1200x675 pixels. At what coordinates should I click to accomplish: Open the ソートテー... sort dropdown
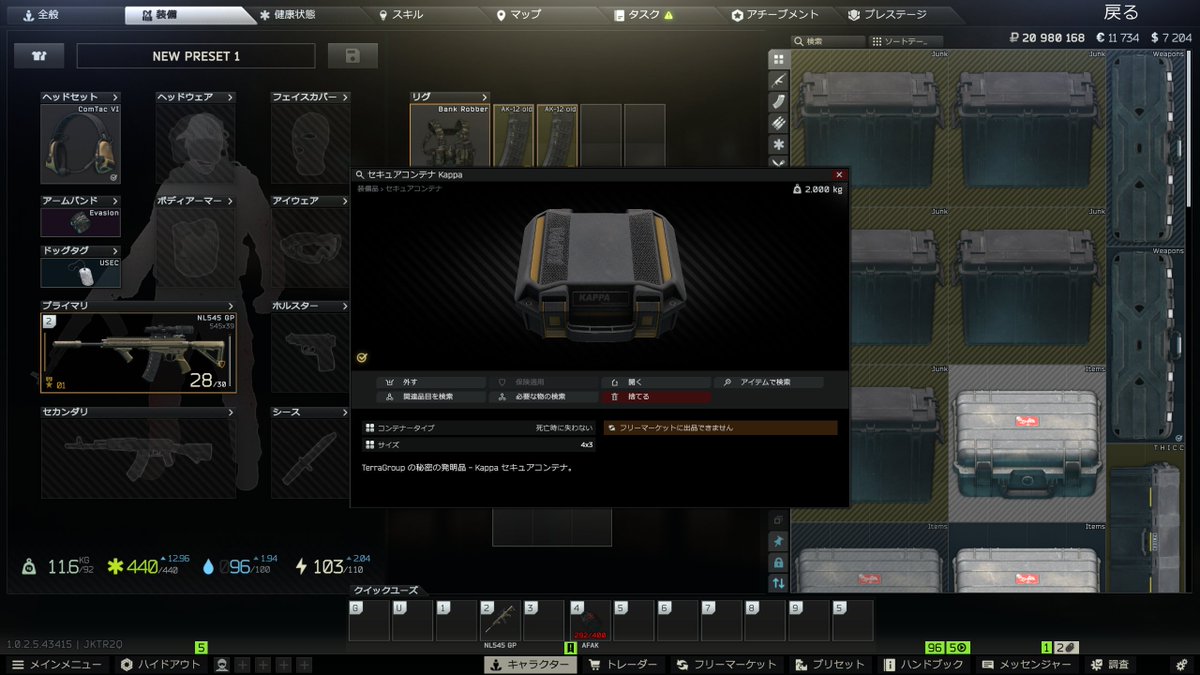click(907, 42)
